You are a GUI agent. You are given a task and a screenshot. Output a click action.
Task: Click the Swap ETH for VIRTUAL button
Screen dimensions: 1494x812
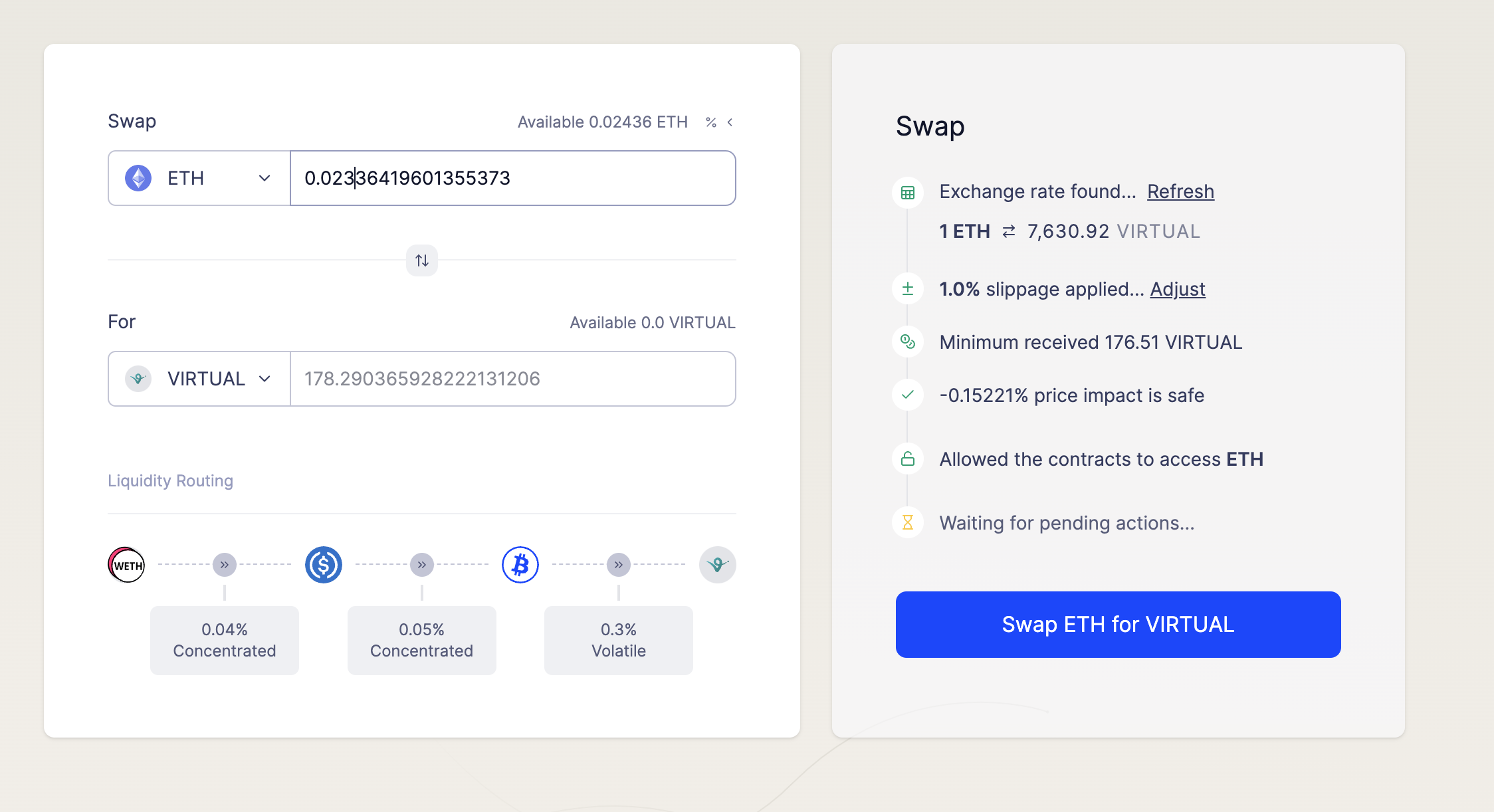tap(1118, 625)
